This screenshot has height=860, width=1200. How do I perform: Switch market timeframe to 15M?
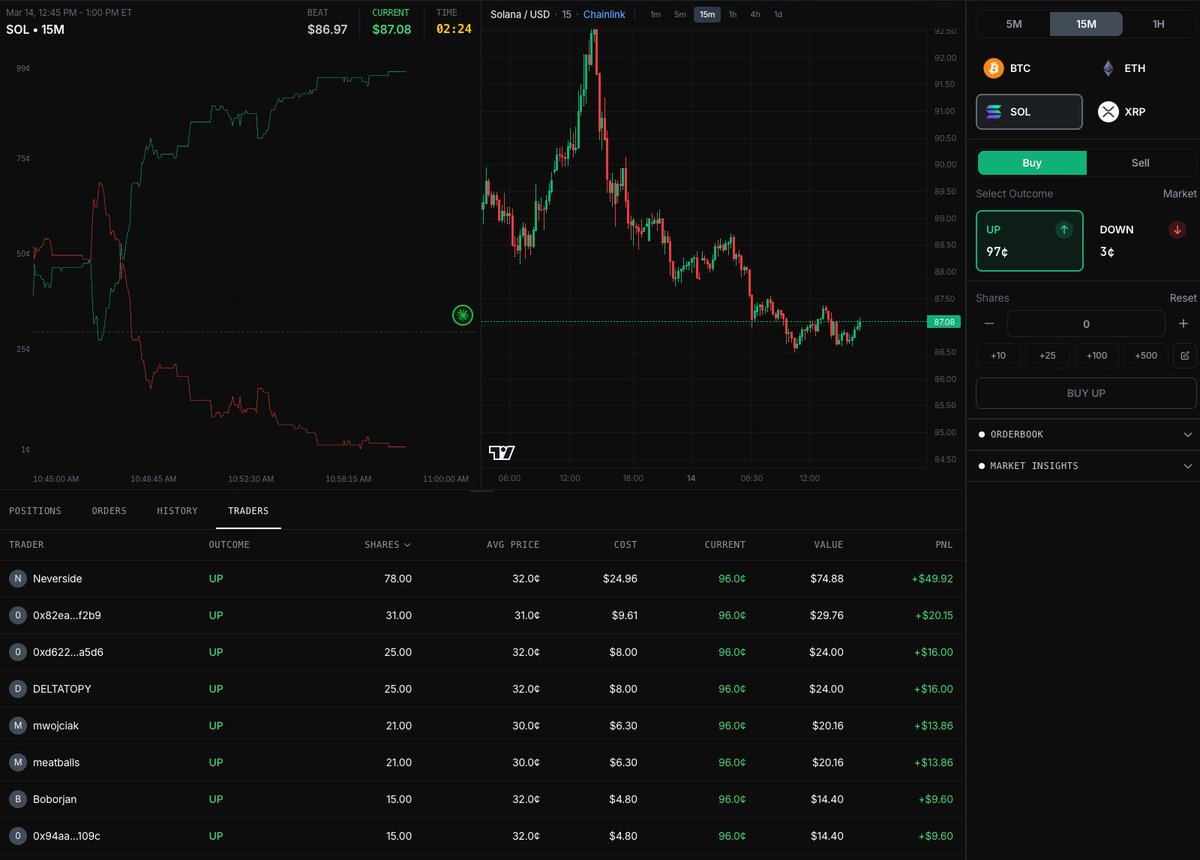1086,24
